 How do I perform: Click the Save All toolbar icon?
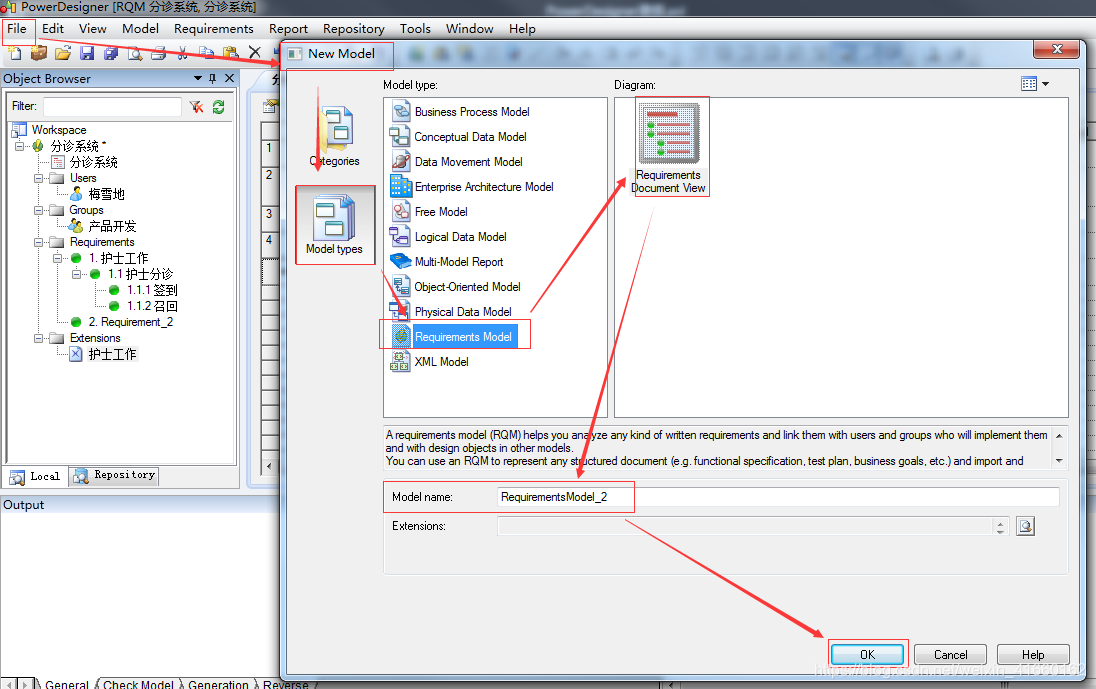[x=111, y=53]
